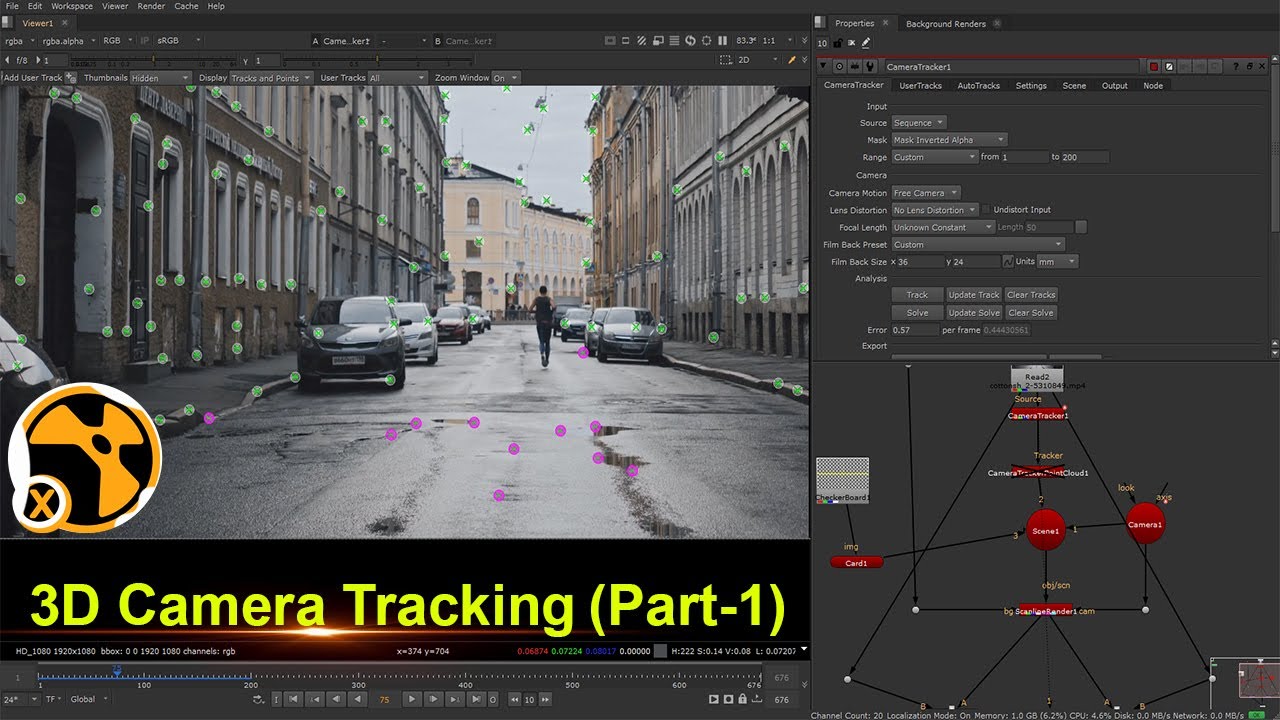The height and width of the screenshot is (720, 1280).
Task: Click the clear all panels icon in Properties
Action: 852,43
